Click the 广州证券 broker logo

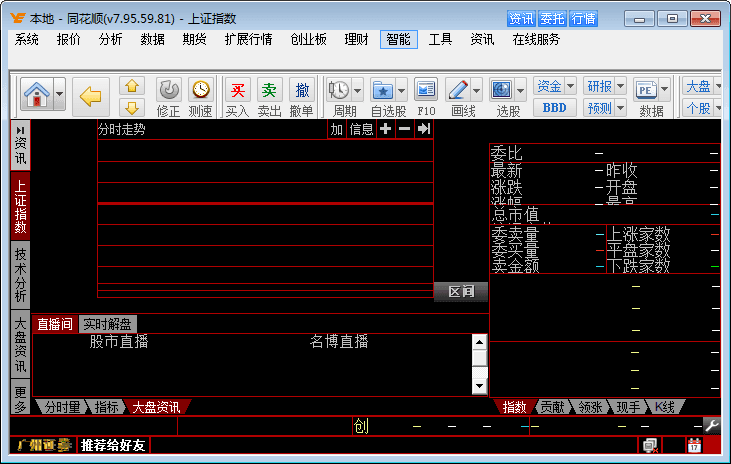(x=44, y=445)
